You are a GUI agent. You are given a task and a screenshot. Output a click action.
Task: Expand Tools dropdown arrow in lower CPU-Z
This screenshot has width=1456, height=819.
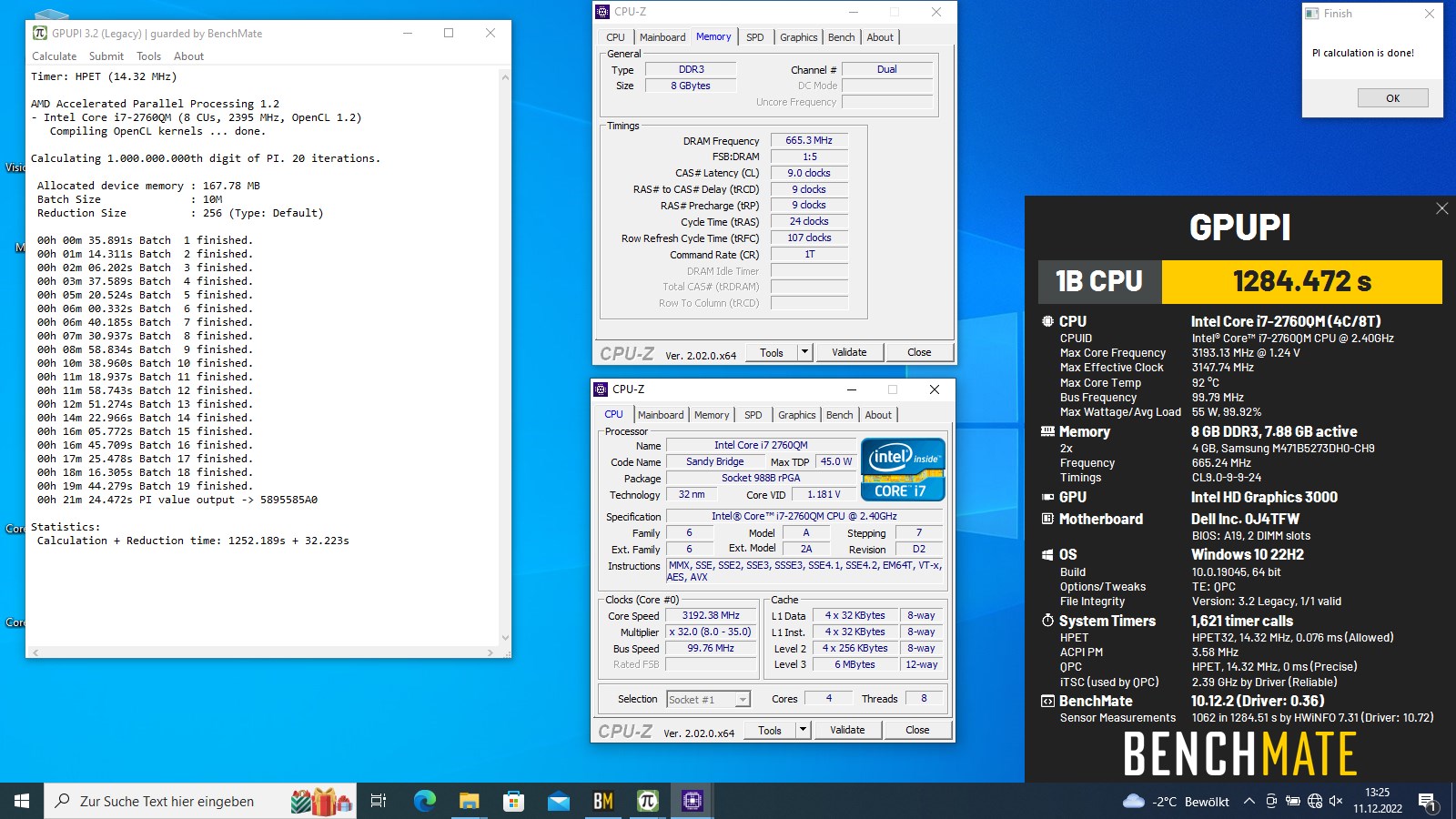(x=803, y=730)
